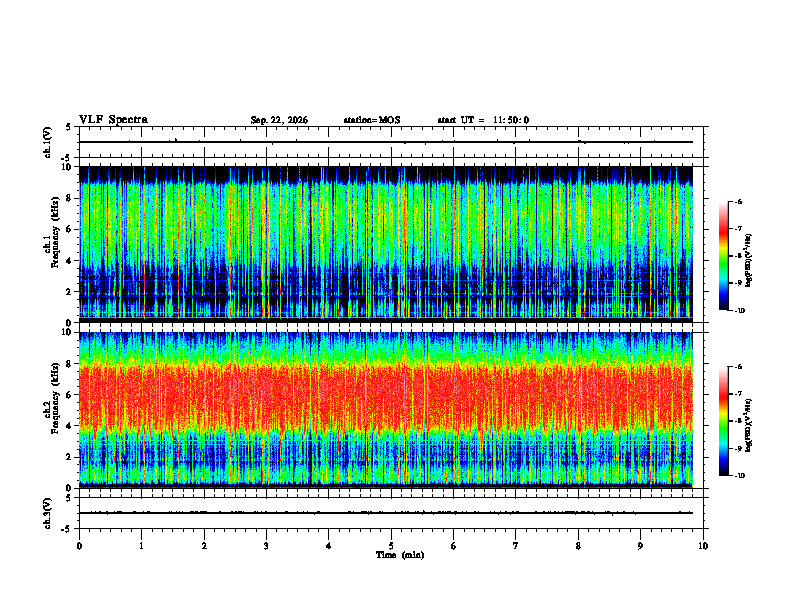
Task: Click the 9 minute tick label
Action: 640,546
